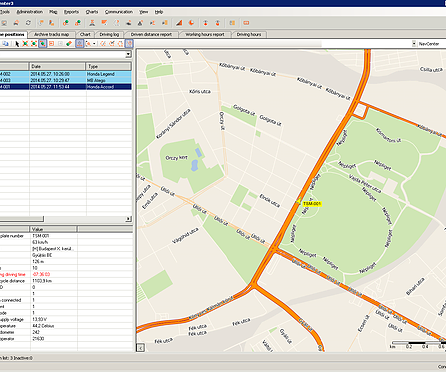Click the Kőris utca street label on map
446x372 pixels.
(x=200, y=91)
